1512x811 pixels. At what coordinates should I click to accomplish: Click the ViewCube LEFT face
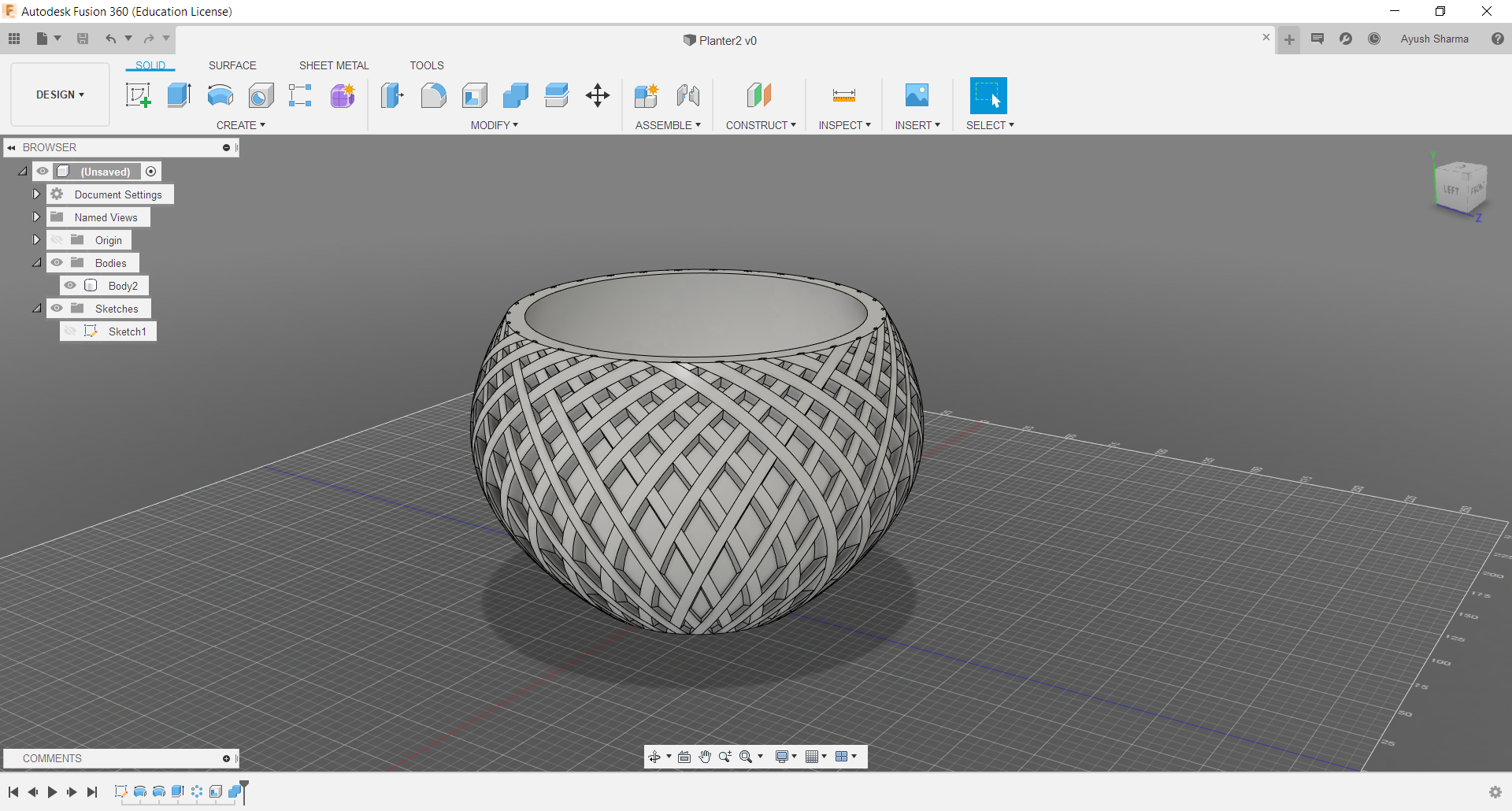[1451, 190]
